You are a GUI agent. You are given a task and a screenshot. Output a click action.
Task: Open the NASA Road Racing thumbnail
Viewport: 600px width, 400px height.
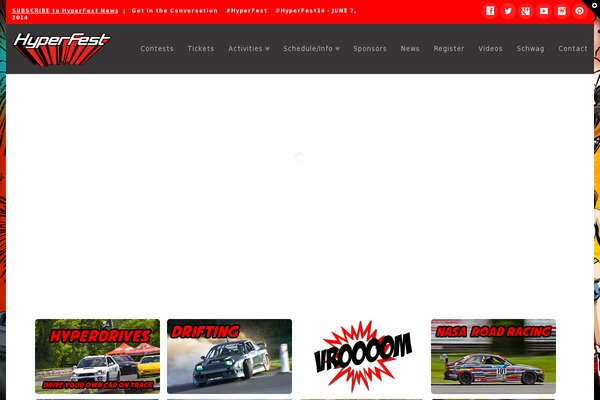[493, 356]
